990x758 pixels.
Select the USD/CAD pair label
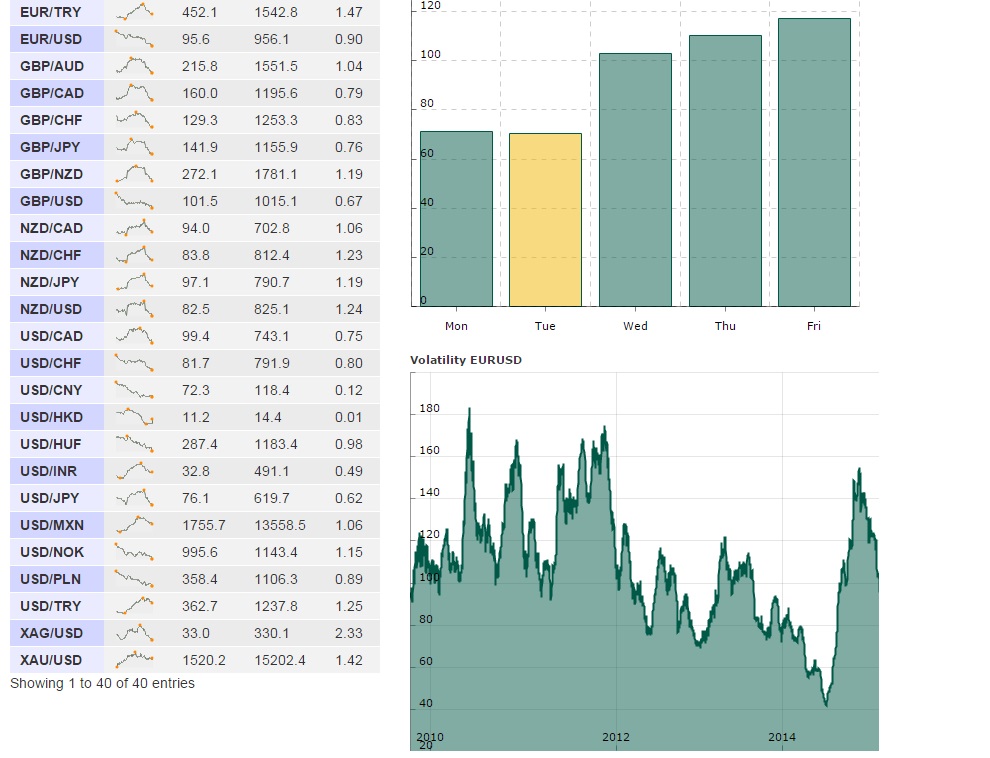coord(51,336)
